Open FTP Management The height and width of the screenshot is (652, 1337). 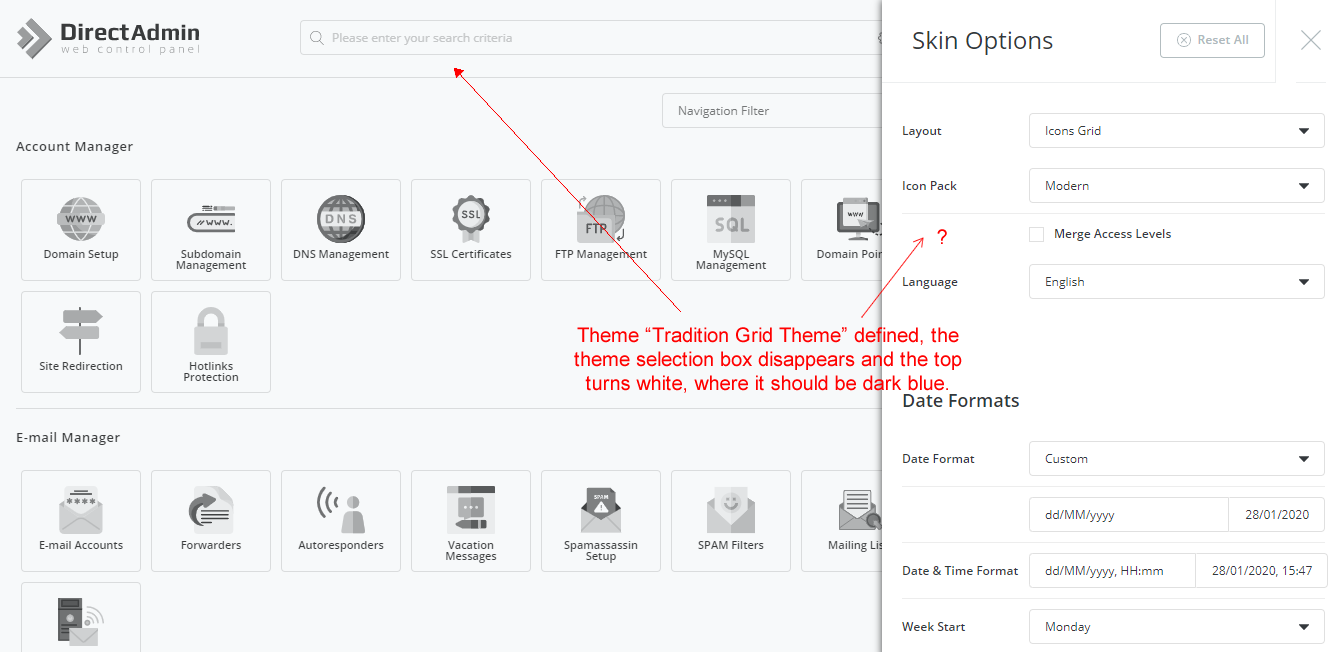[x=601, y=229]
